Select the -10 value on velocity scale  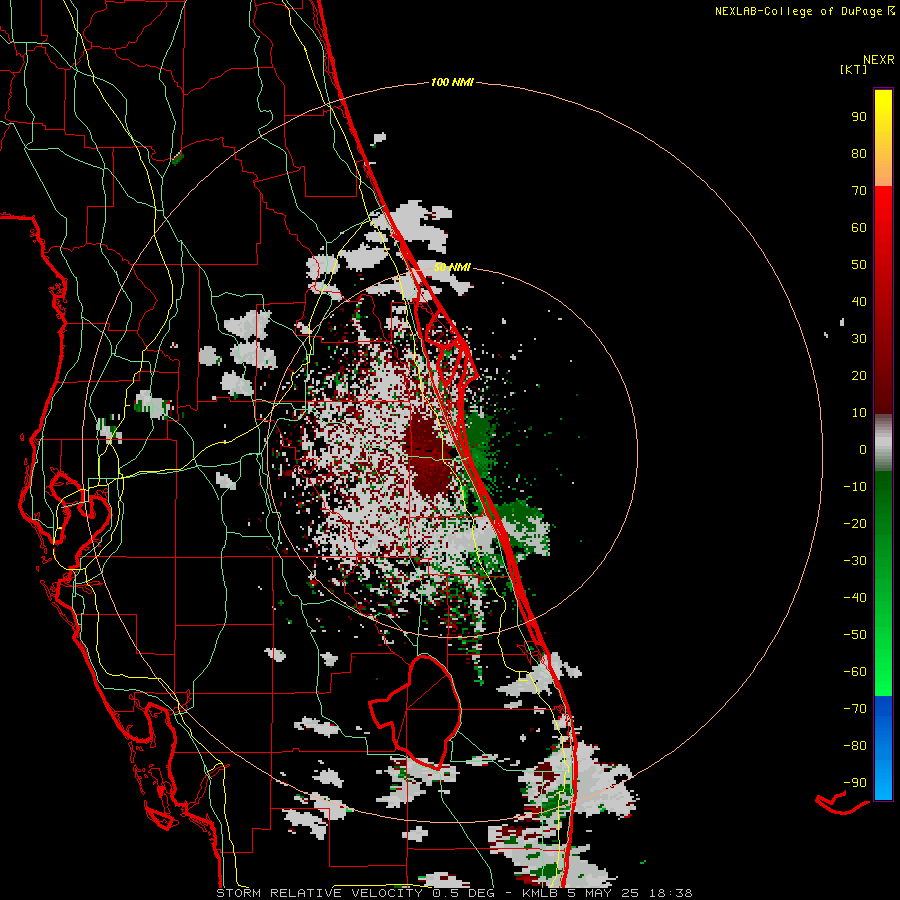[x=855, y=487]
